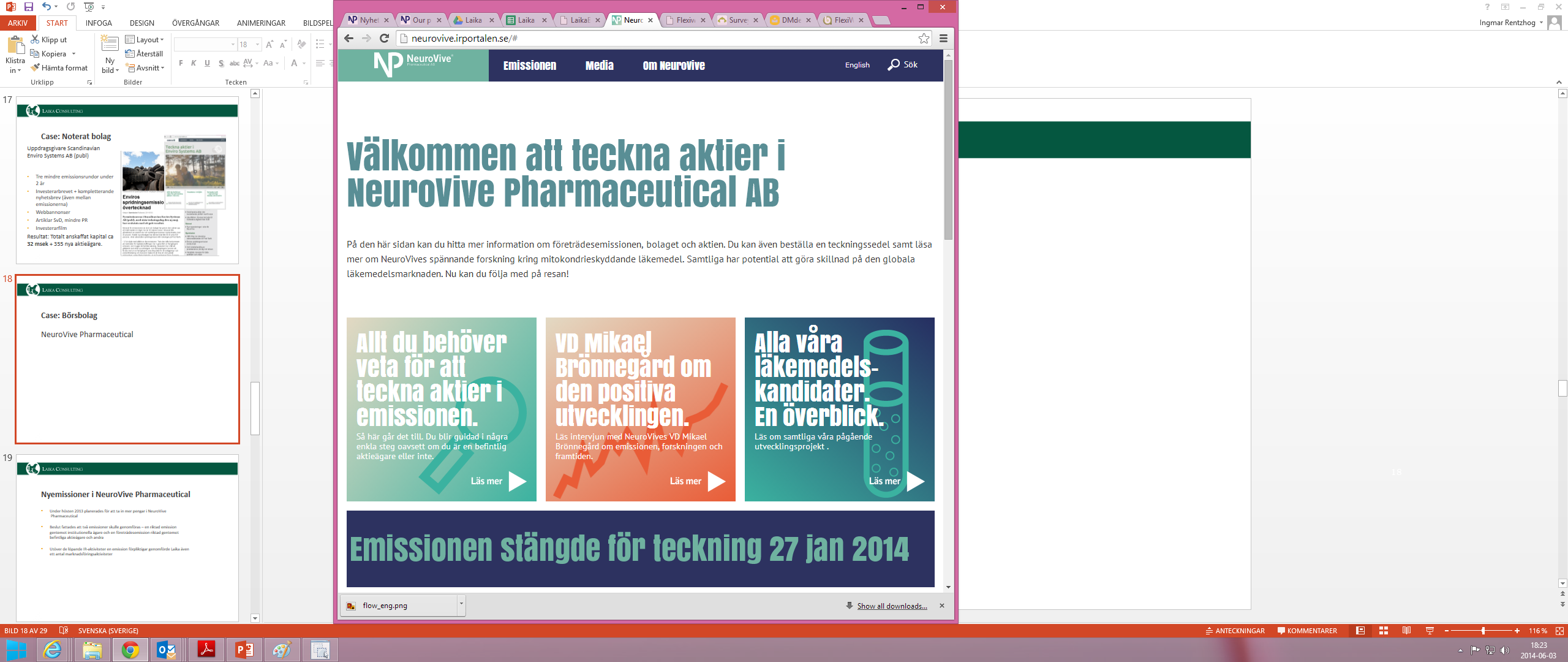Switch to the DESIGN ribbon tab
The width and height of the screenshot is (1568, 662).
point(142,23)
